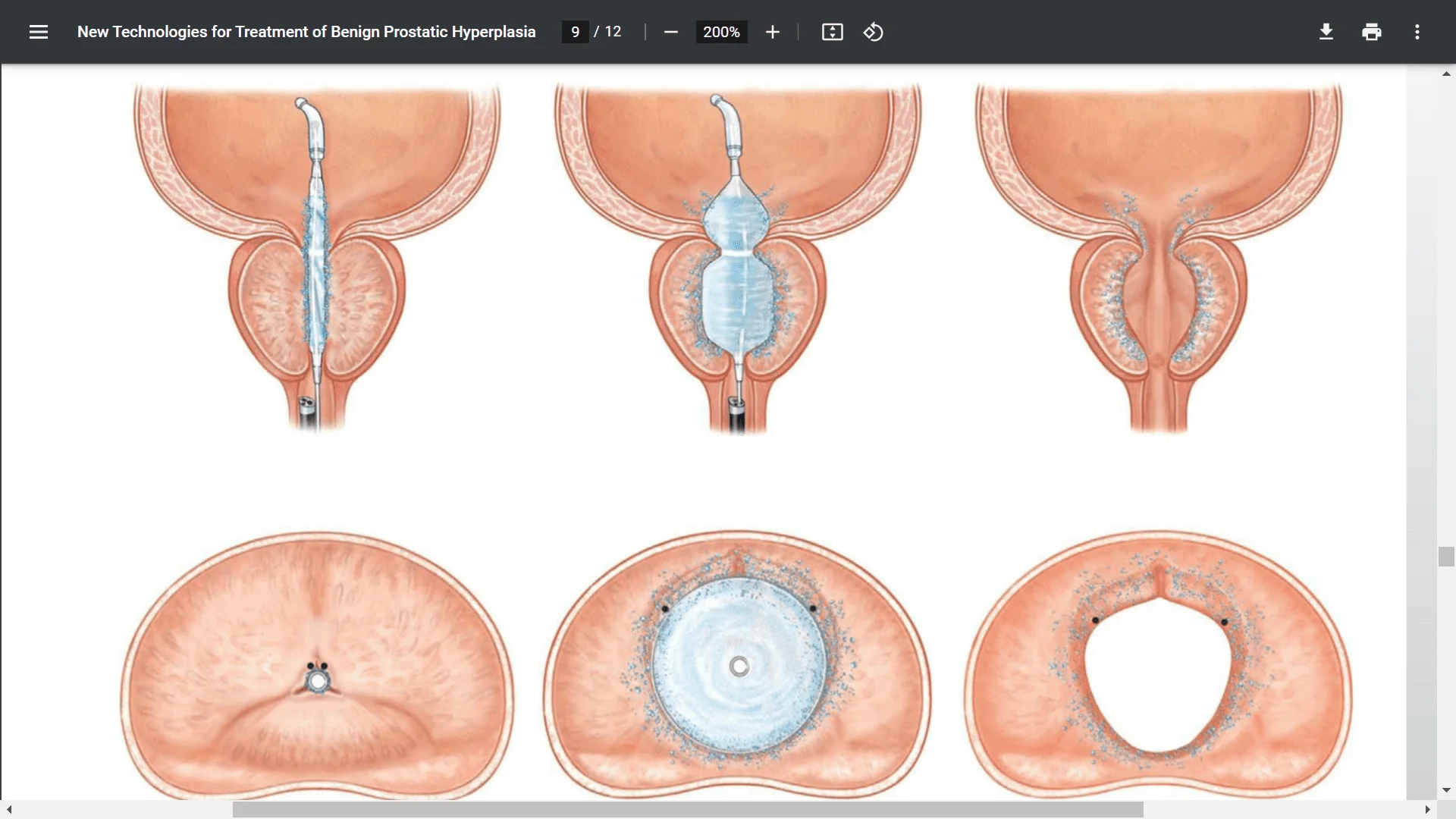The height and width of the screenshot is (819, 1456).
Task: Toggle fit to page icon
Action: click(832, 32)
